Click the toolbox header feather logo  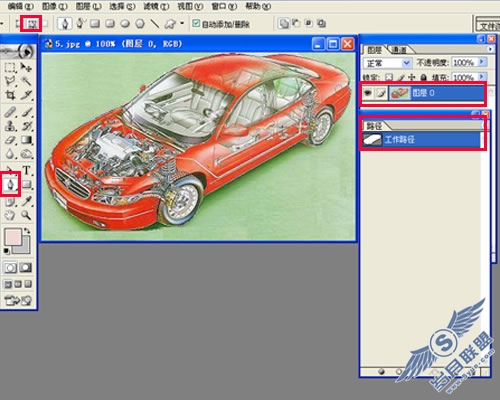(18, 51)
